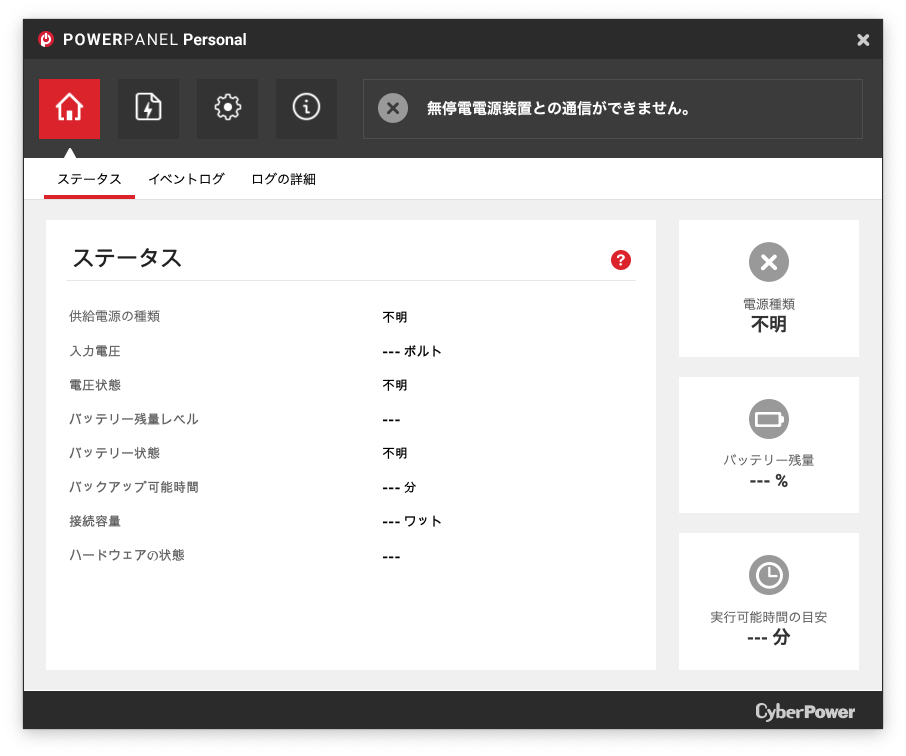
Task: Click the red help question mark
Action: pos(621,260)
